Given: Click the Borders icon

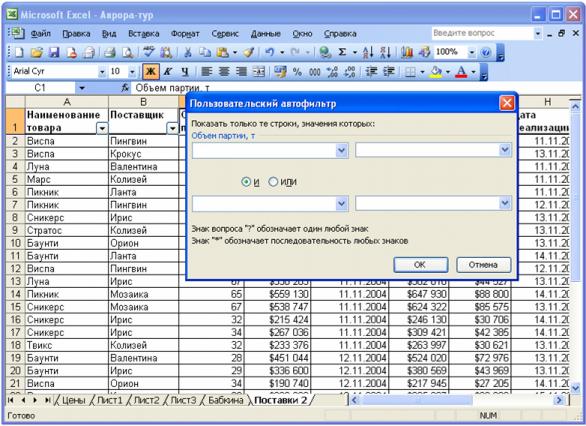Looking at the screenshot, I should [x=410, y=71].
